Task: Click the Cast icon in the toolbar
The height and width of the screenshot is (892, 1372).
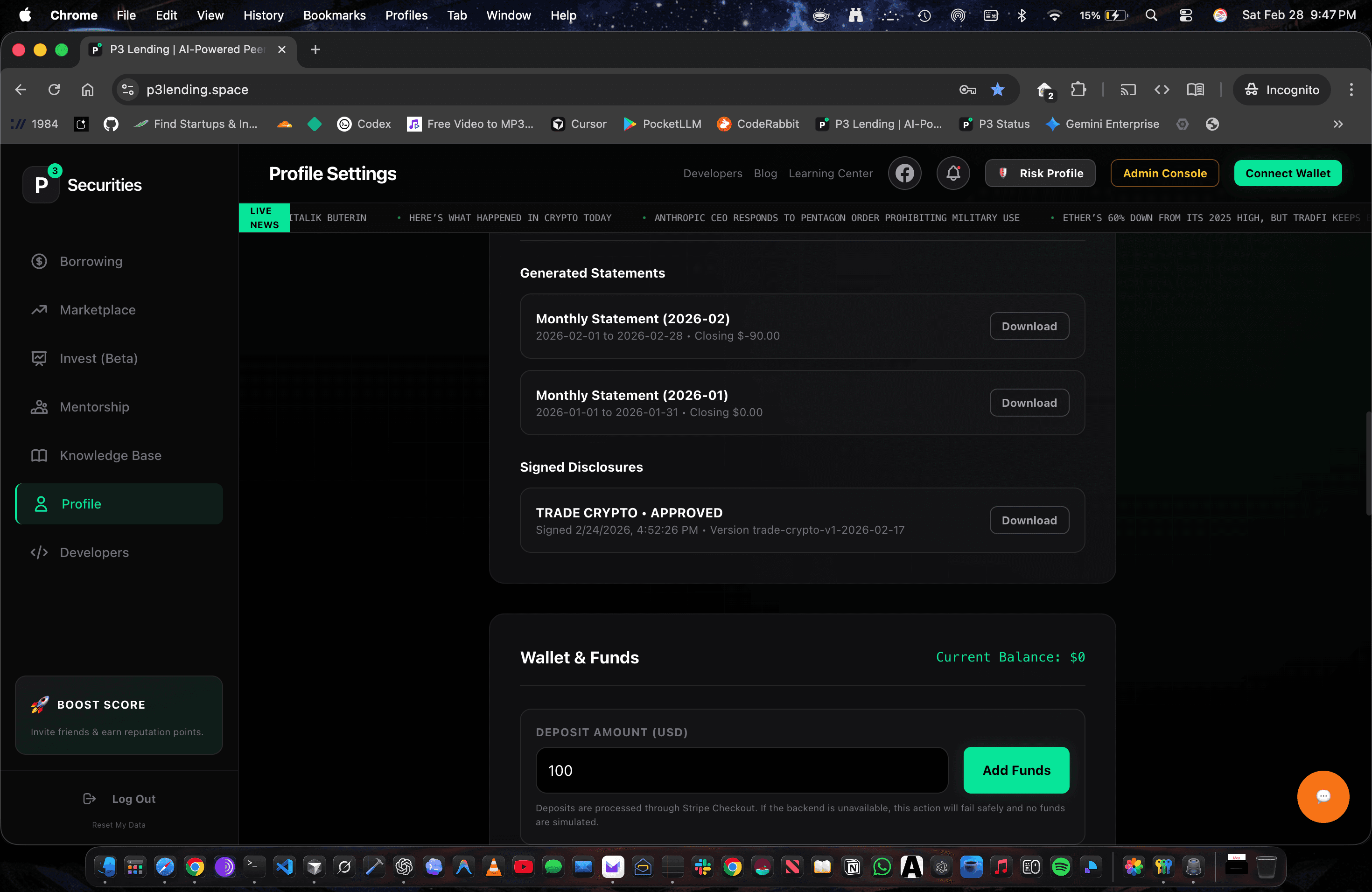Action: tap(1128, 90)
